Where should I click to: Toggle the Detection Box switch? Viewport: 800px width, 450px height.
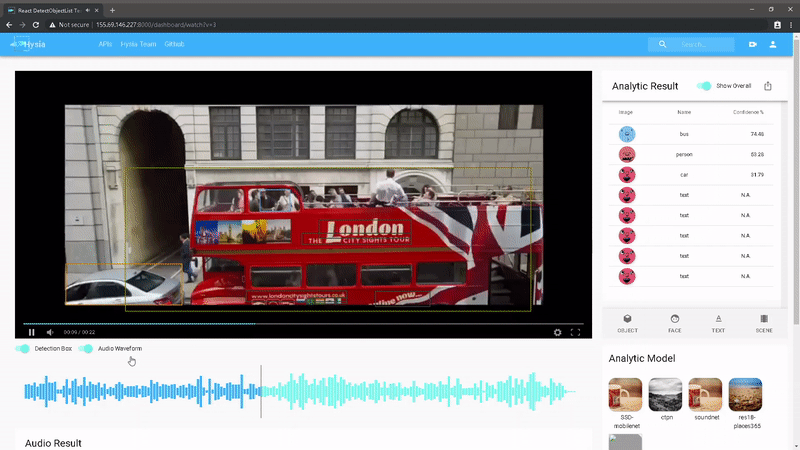22,348
